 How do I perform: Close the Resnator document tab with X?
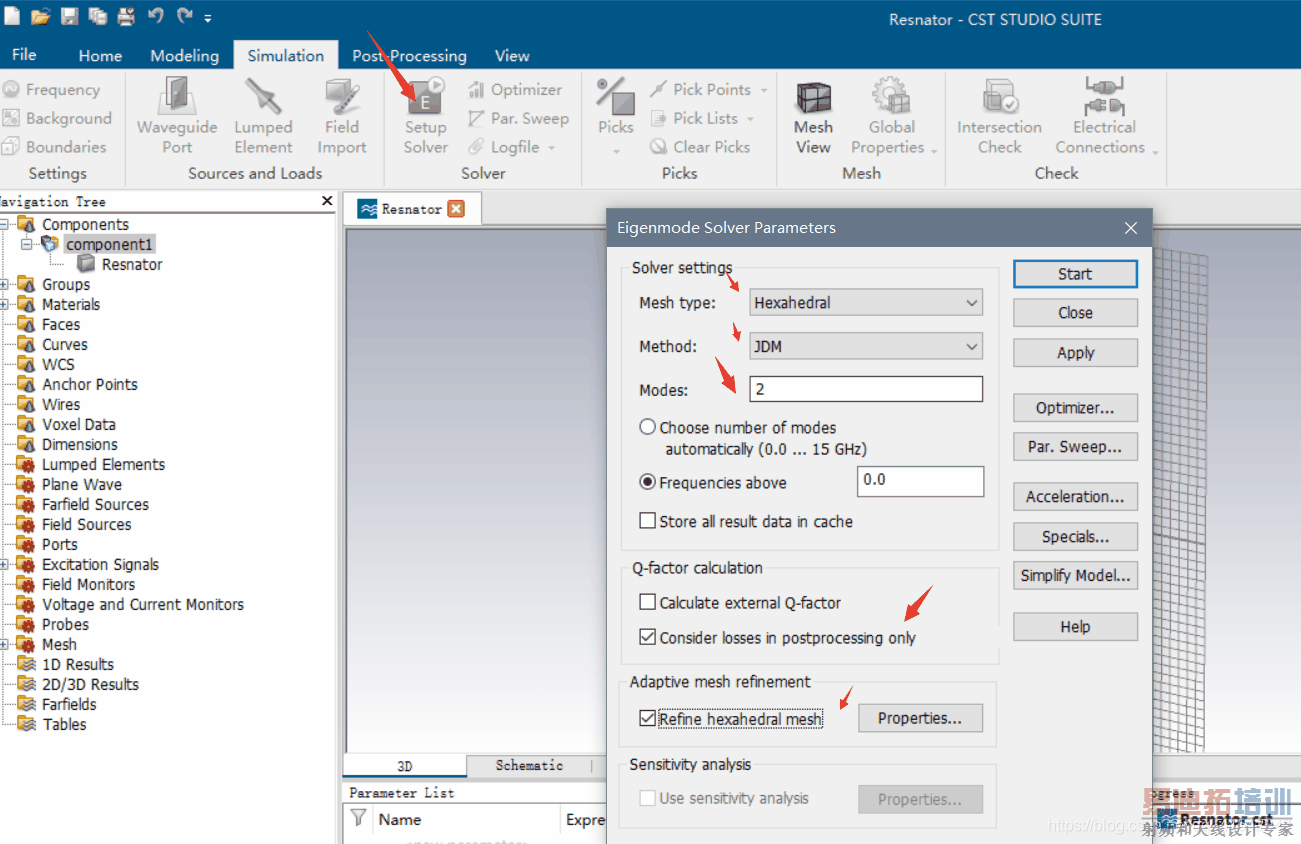click(x=456, y=209)
